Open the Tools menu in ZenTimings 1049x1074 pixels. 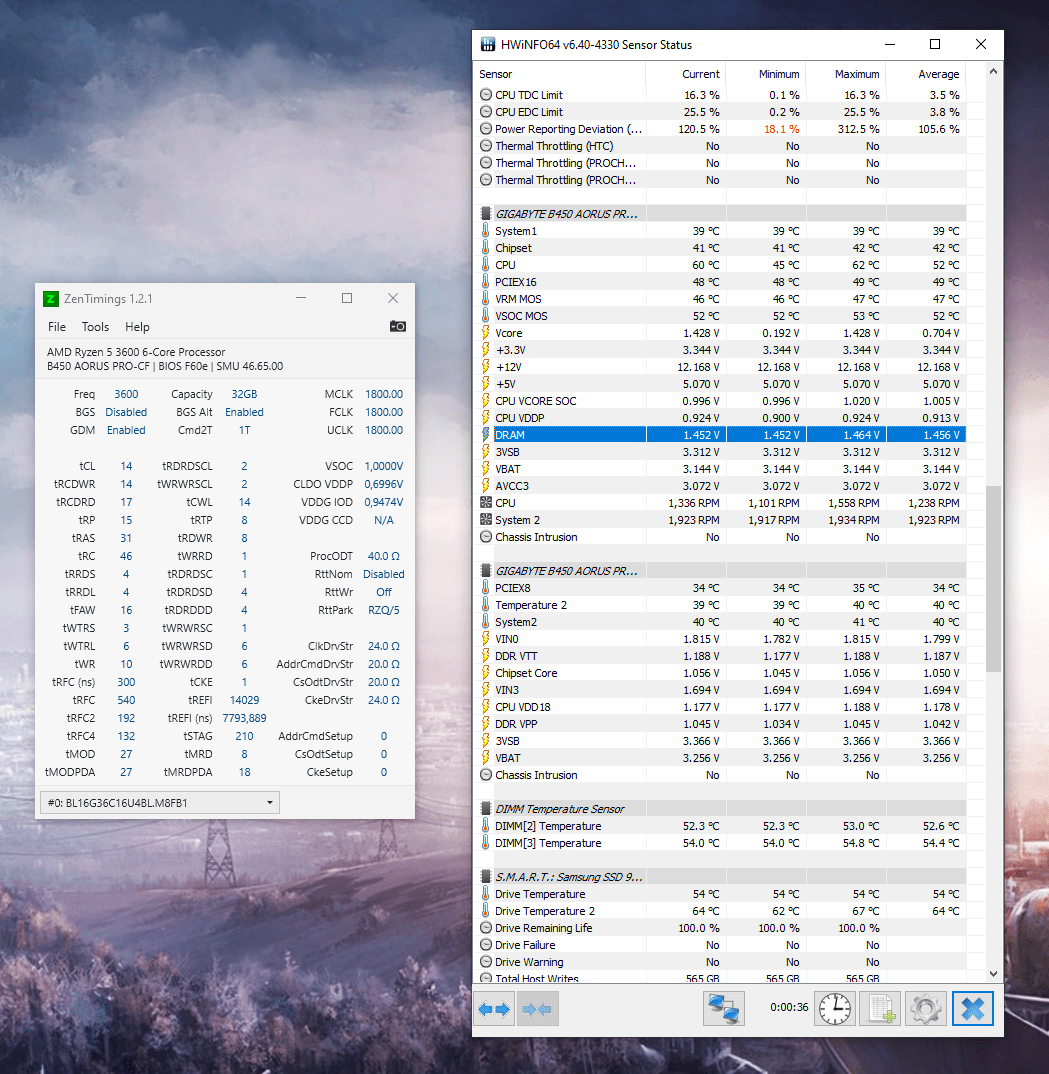[95, 327]
